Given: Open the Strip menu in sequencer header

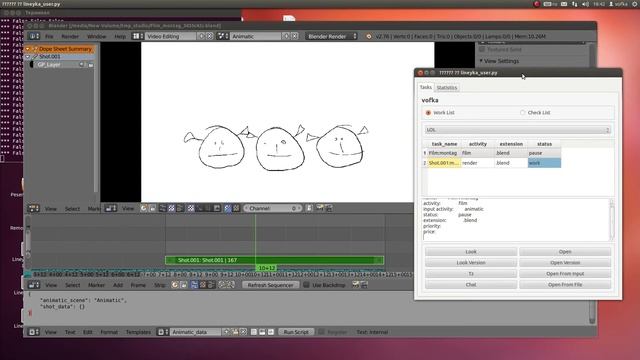Looking at the screenshot, I should [x=160, y=285].
